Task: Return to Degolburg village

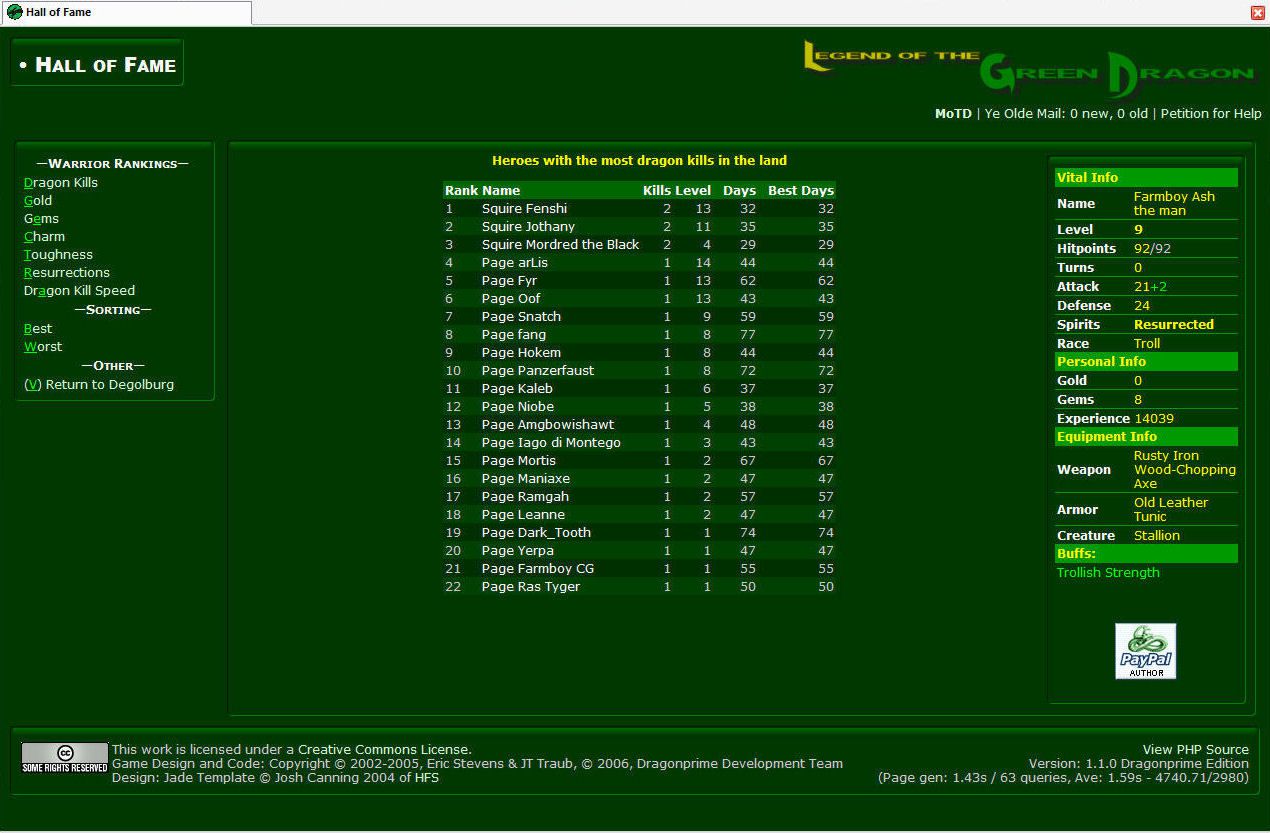Action: 99,385
